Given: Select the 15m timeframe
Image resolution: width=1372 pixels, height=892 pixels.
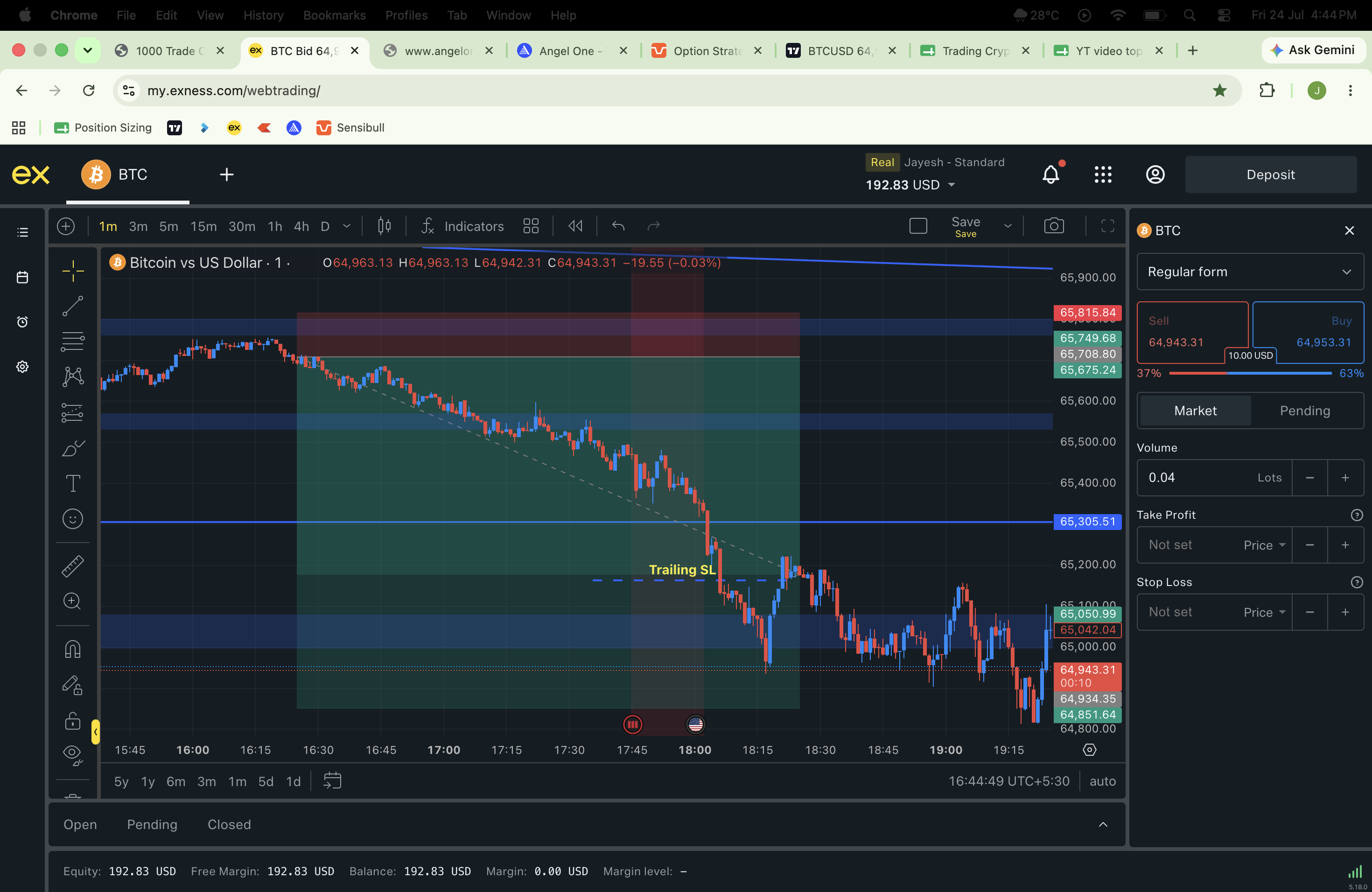Looking at the screenshot, I should (x=203, y=226).
